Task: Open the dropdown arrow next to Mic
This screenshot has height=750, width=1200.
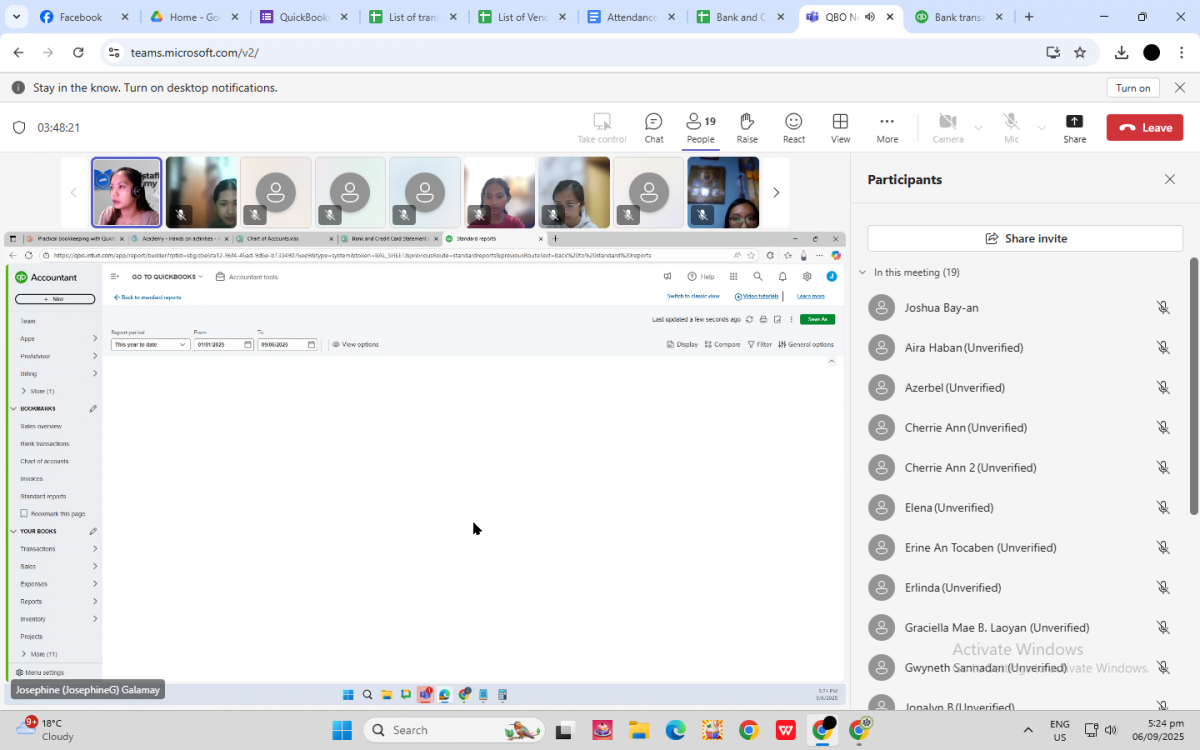Action: point(1041,128)
